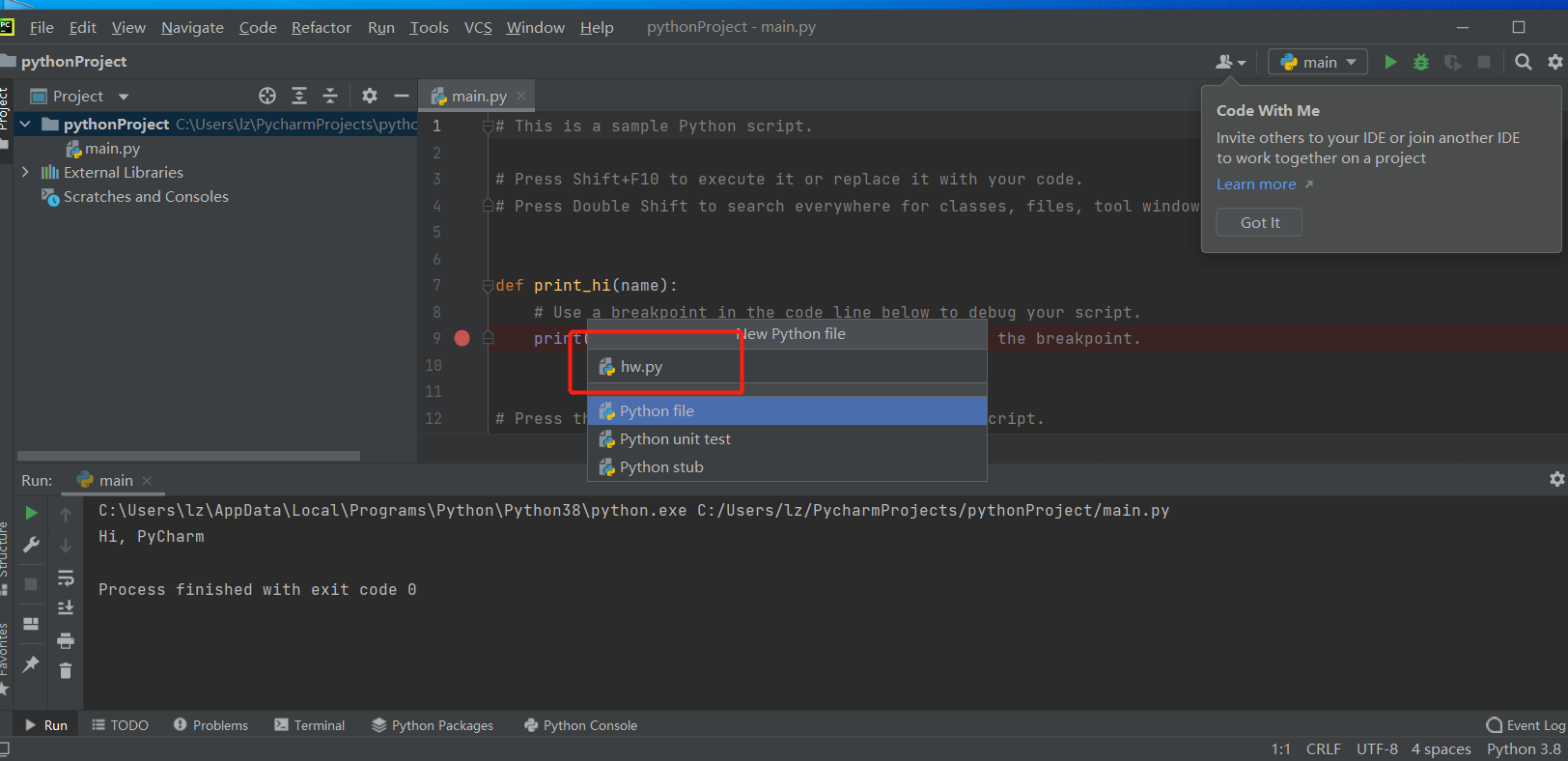The width and height of the screenshot is (1568, 761).
Task: Rerun main in Run panel
Action: (31, 513)
